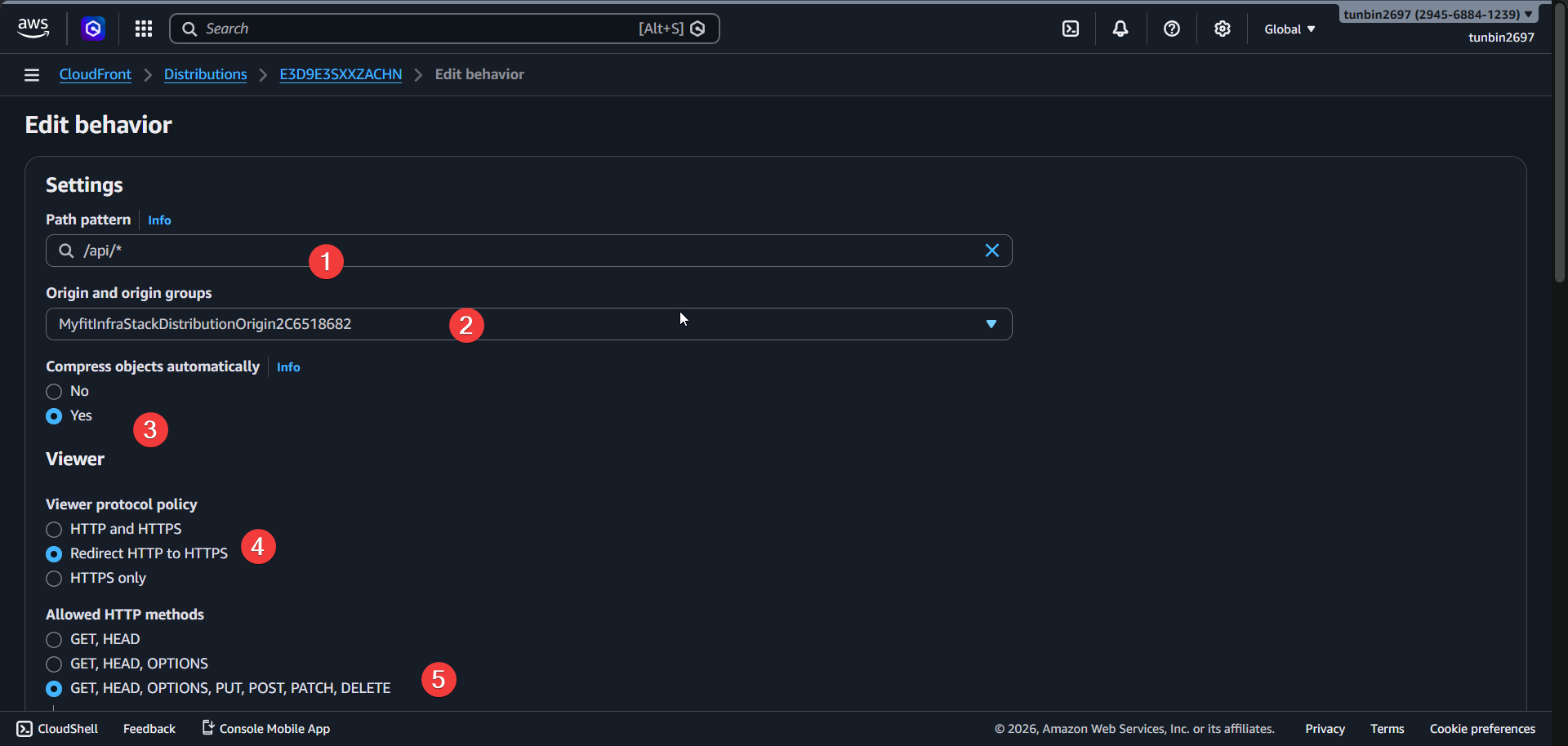The width and height of the screenshot is (1568, 746).
Task: Click the Feedback link
Action: pos(149,728)
